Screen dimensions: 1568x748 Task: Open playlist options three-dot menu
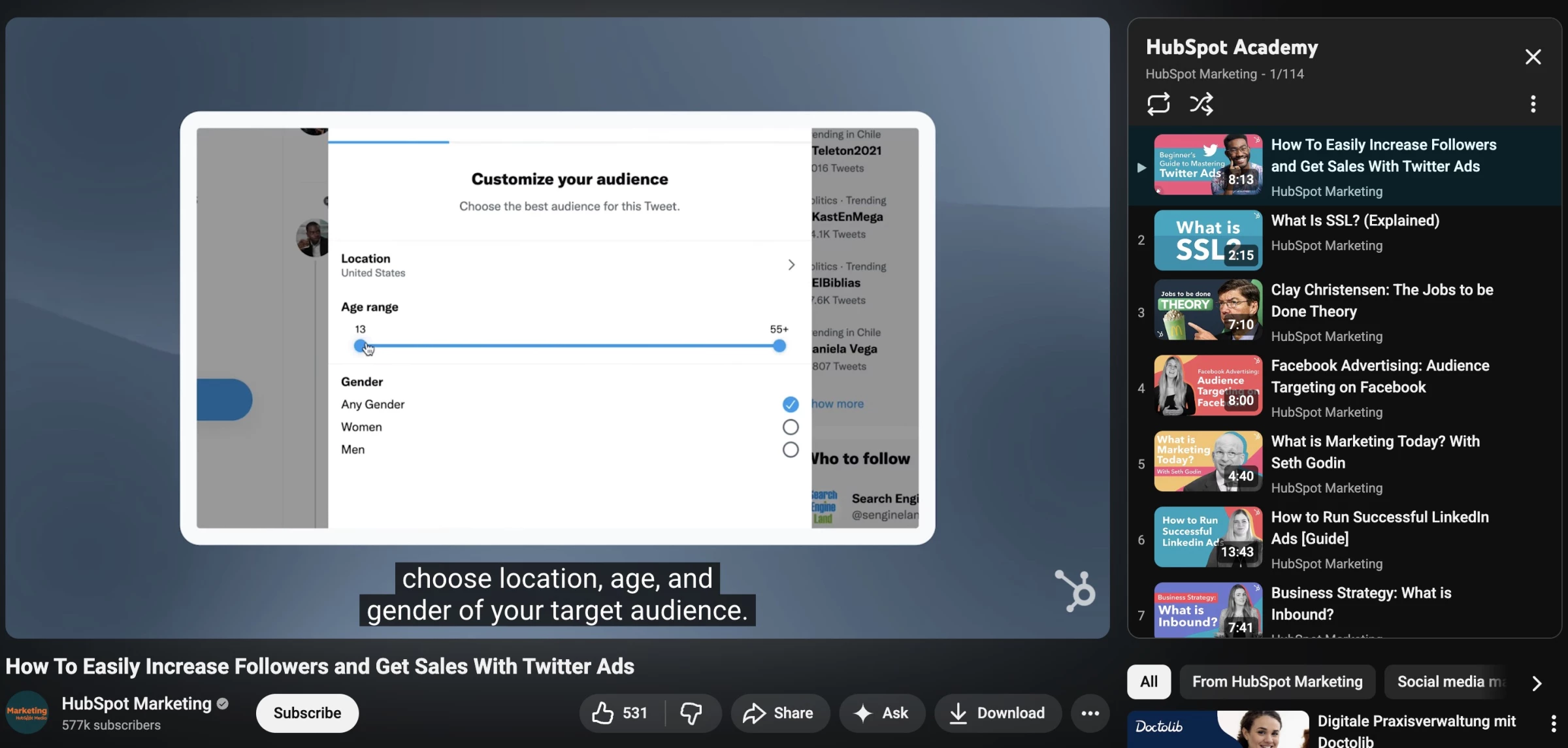(x=1533, y=104)
